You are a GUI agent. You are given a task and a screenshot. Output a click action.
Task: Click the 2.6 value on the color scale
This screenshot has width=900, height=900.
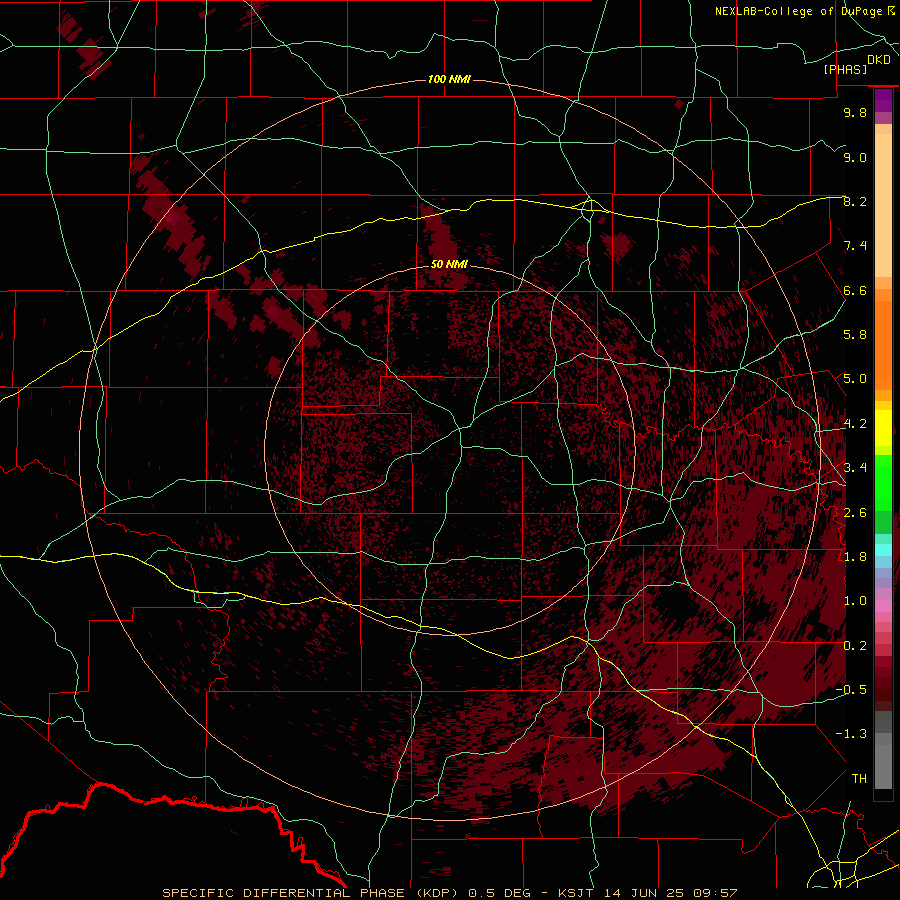click(x=855, y=513)
